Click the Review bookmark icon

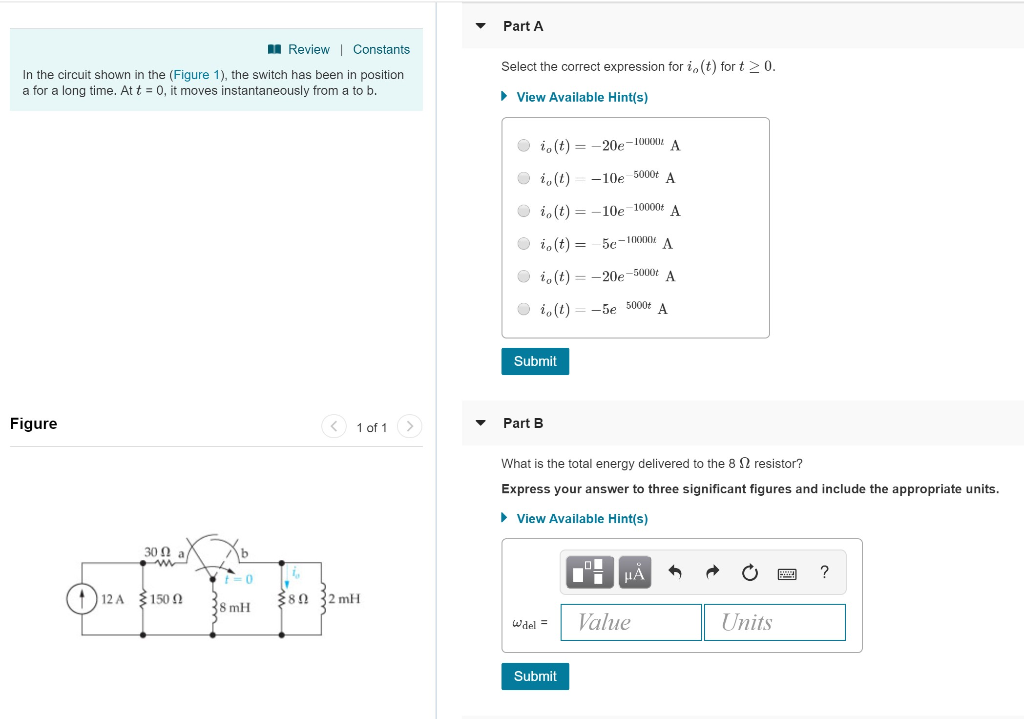tap(273, 49)
